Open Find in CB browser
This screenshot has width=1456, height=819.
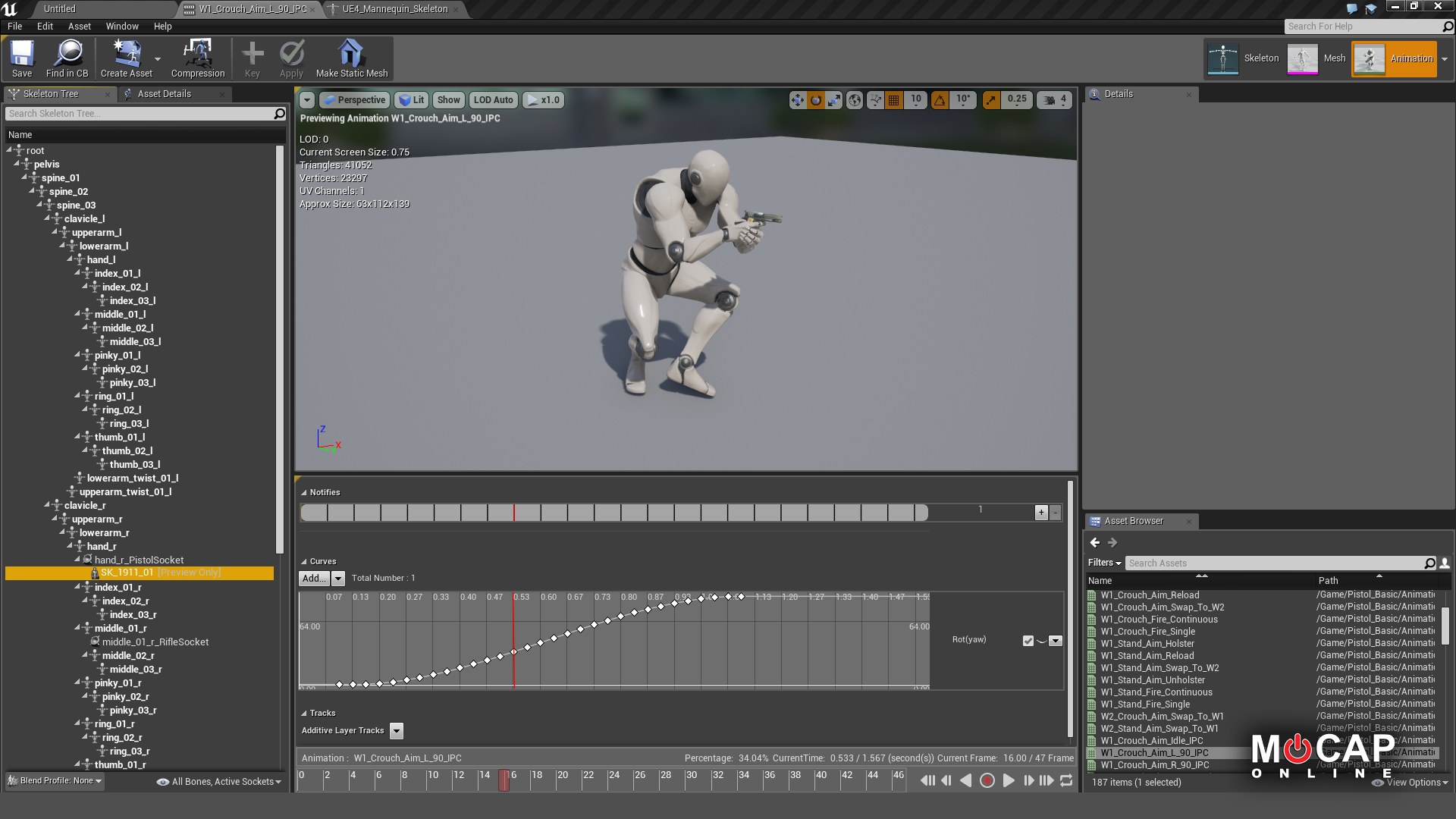click(x=67, y=58)
